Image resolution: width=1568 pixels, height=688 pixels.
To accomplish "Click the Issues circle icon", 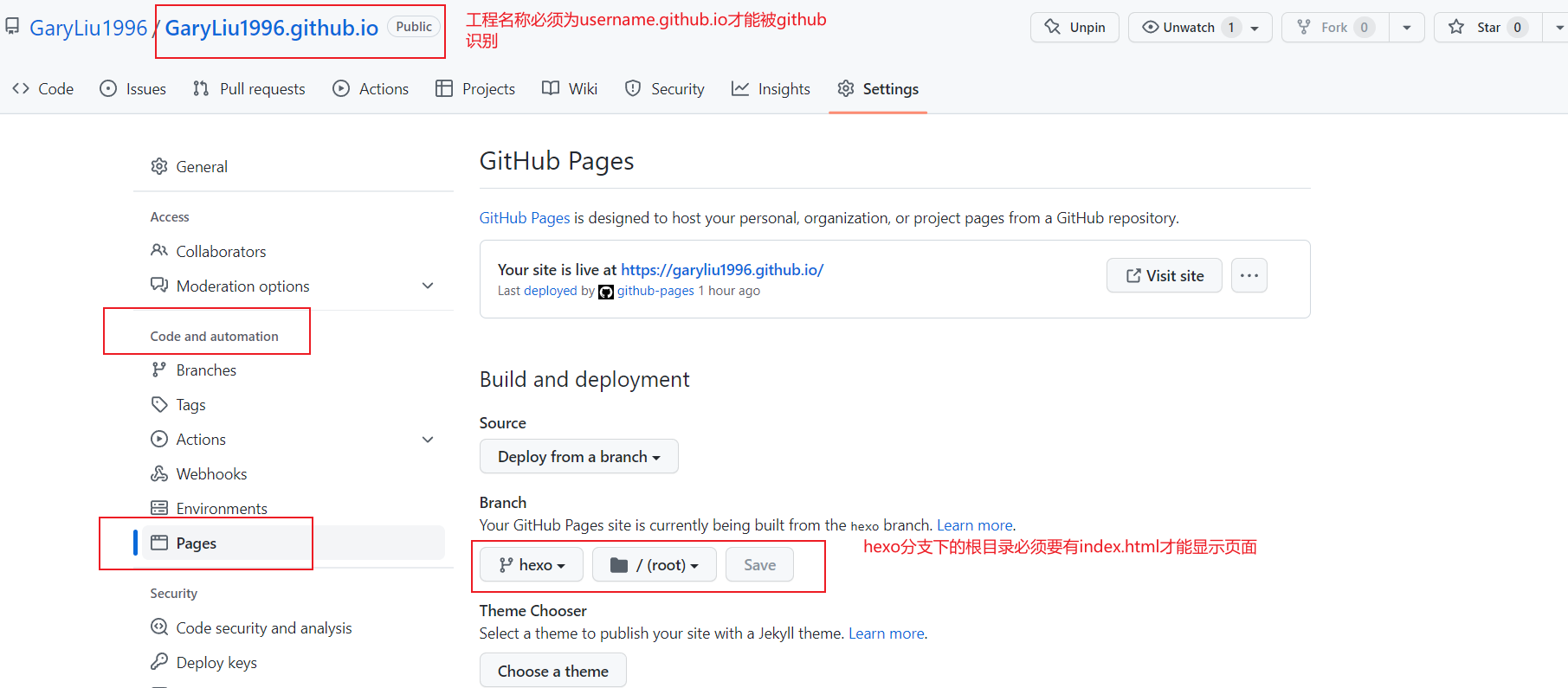I will click(x=108, y=88).
